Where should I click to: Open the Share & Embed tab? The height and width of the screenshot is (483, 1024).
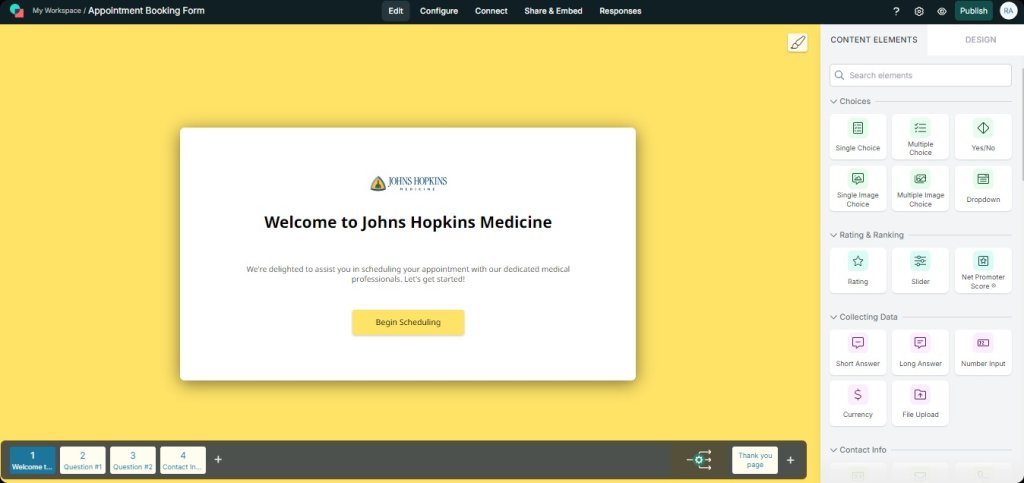553,11
